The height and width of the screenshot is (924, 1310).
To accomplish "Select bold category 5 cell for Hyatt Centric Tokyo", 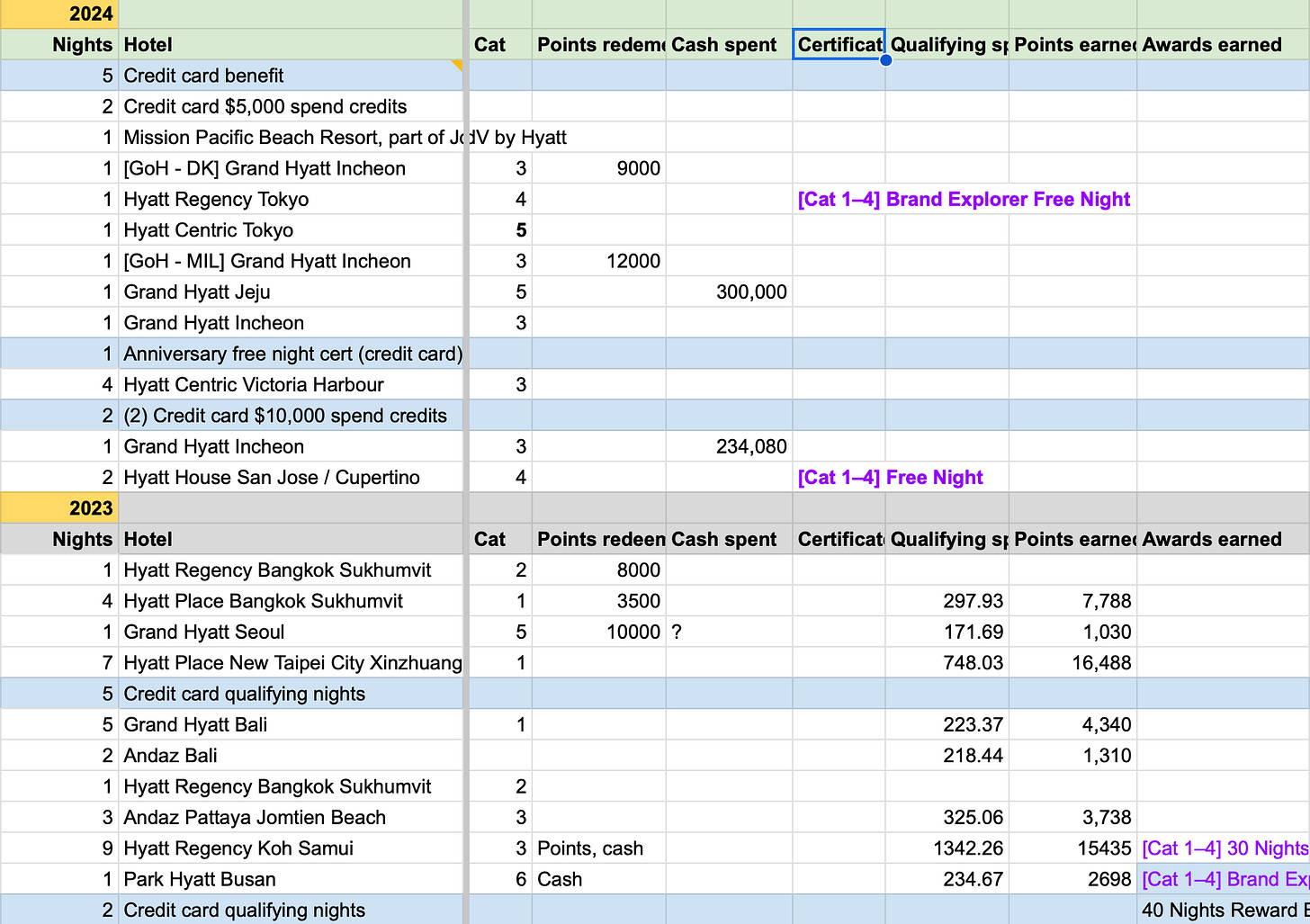I will pos(500,230).
